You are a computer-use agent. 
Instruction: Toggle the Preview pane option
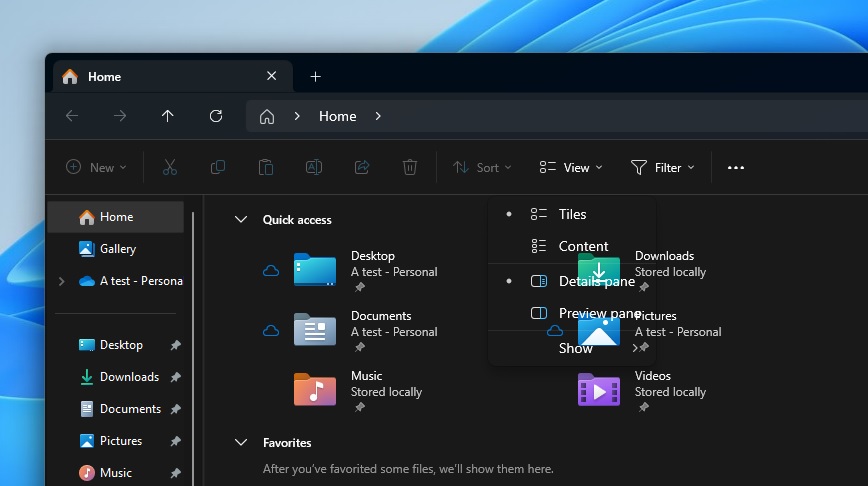tap(572, 313)
